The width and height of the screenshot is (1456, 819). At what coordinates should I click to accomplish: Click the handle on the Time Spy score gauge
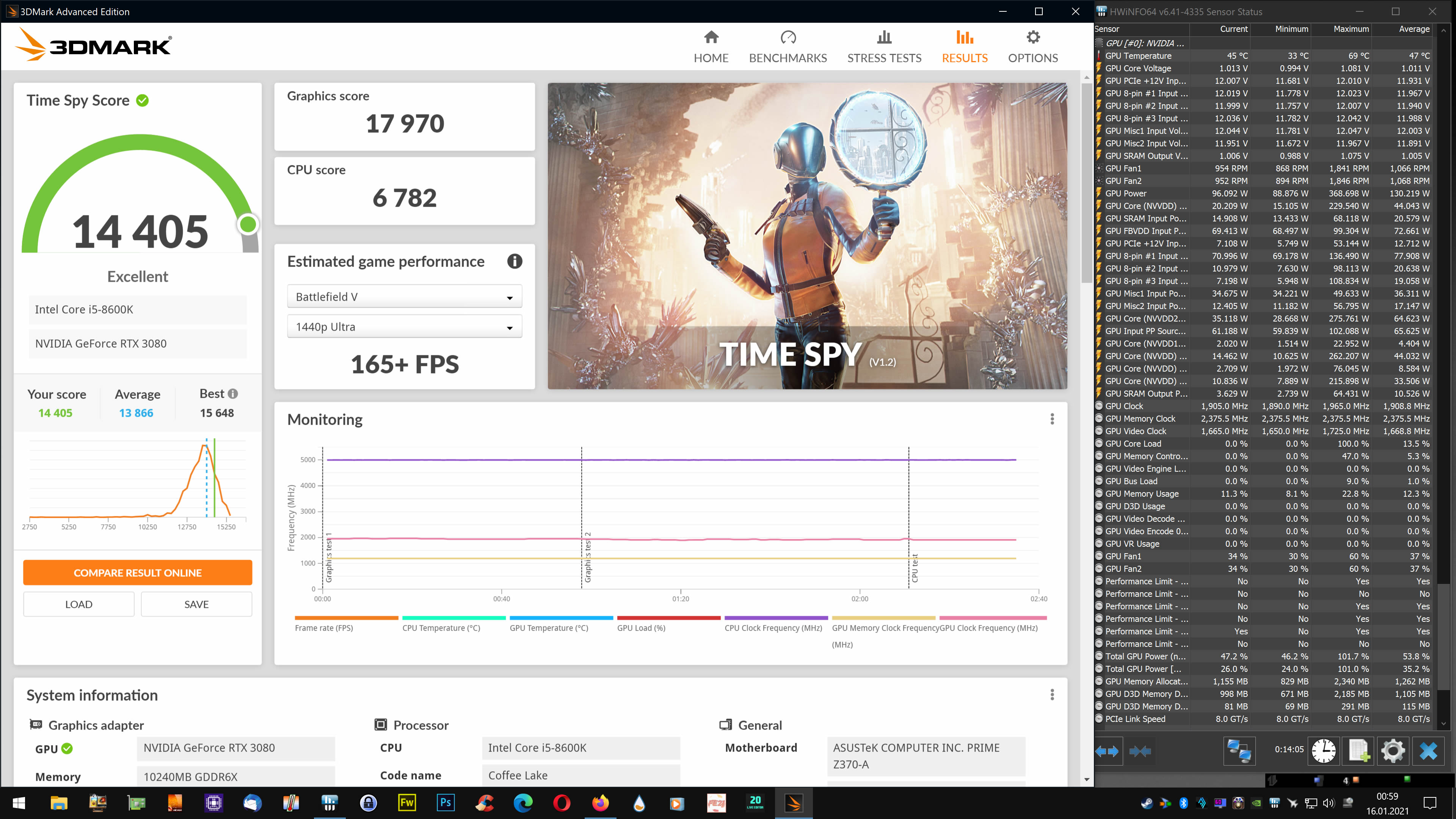coord(248,224)
